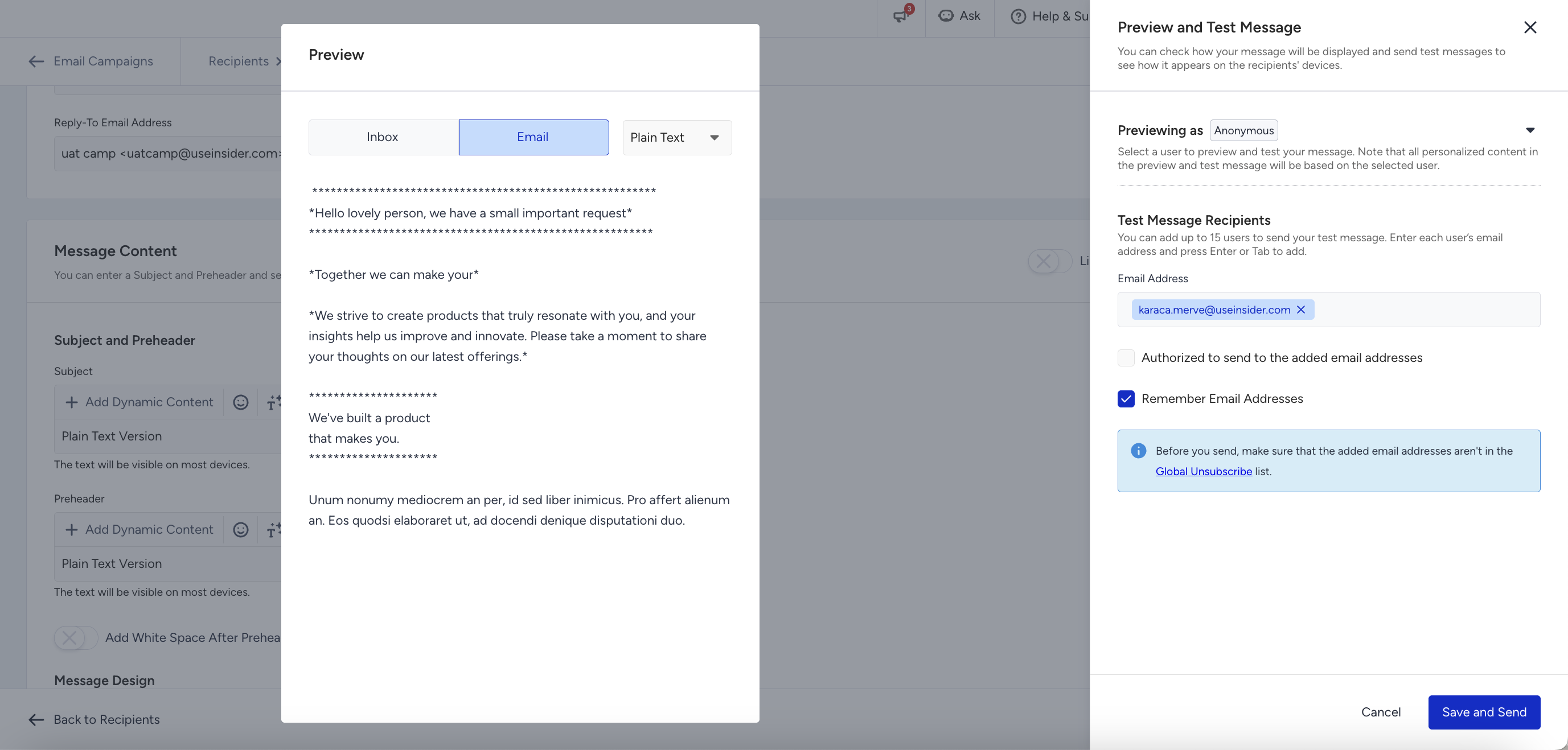Click the 'Unum nonumy mediocrem' paragraph
Screen dimensions: 1568x750
click(x=519, y=510)
